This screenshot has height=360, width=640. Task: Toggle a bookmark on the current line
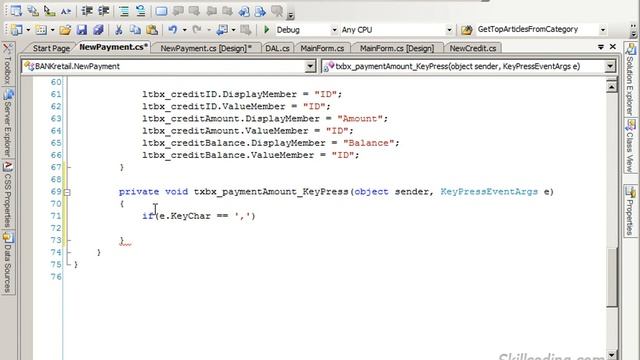(161, 11)
